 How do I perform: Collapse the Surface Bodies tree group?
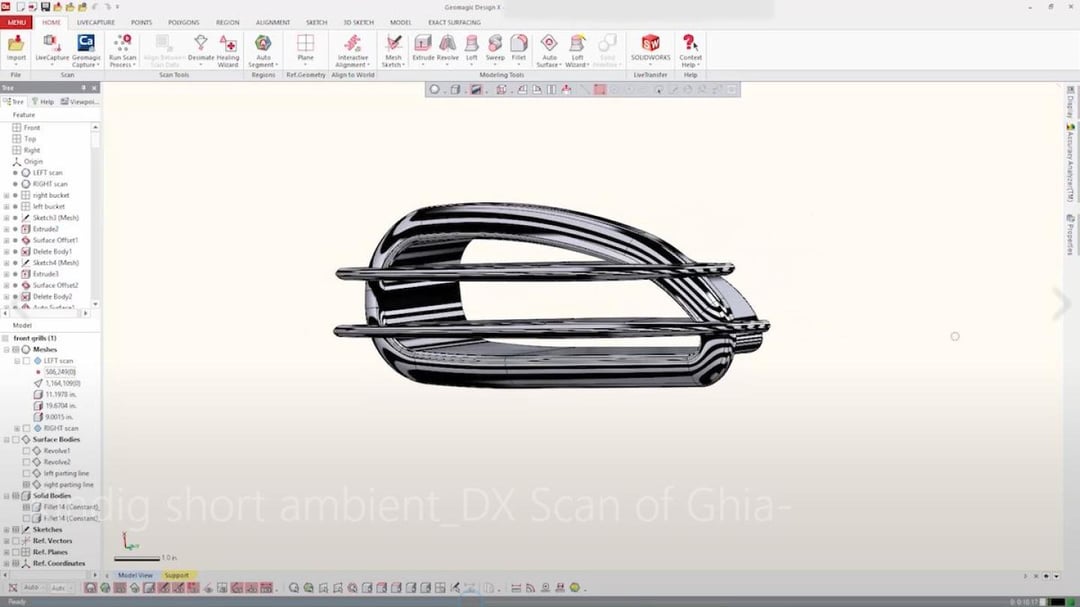[x=6, y=440]
